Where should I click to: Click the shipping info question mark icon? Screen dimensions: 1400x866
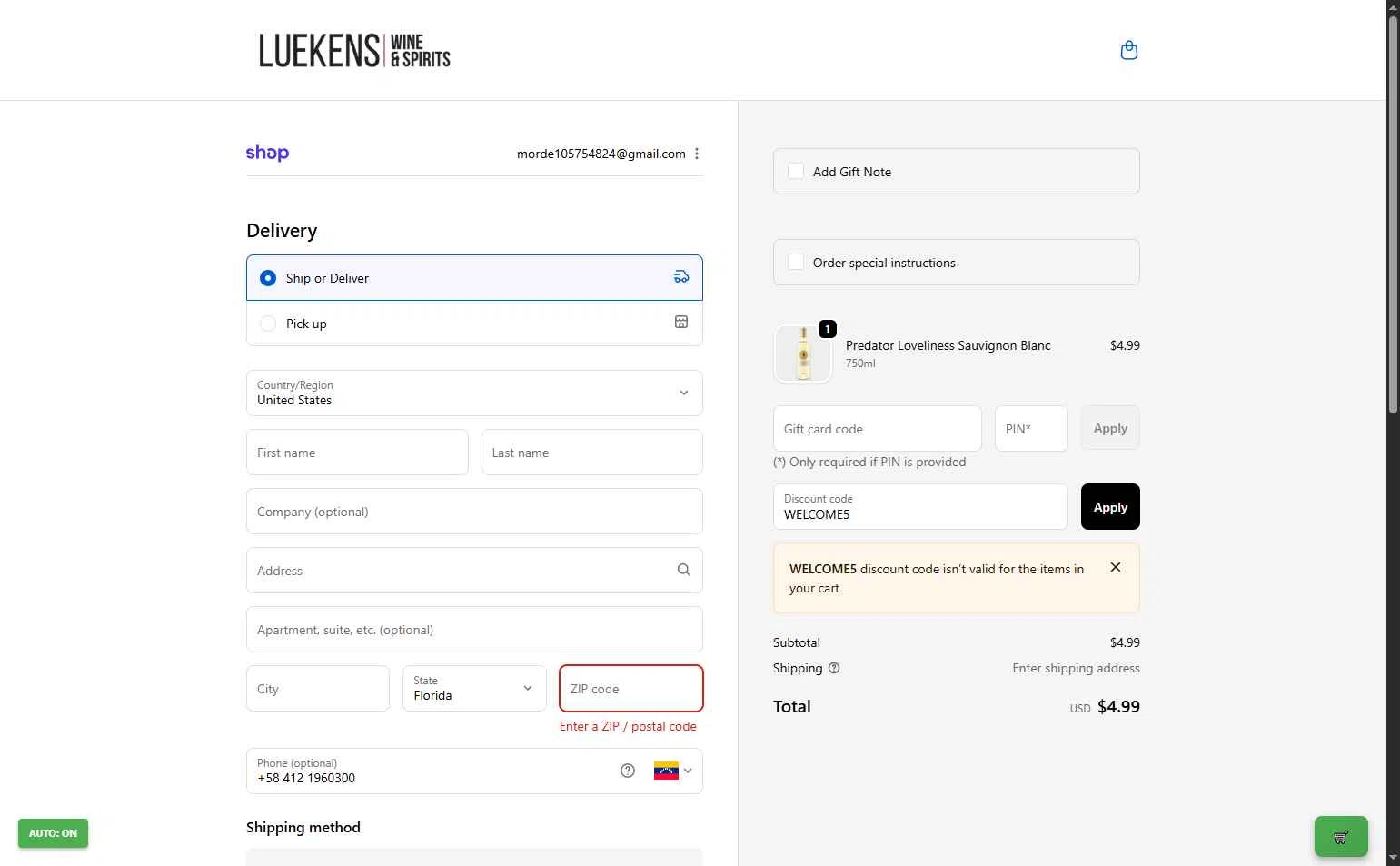pyautogui.click(x=834, y=668)
